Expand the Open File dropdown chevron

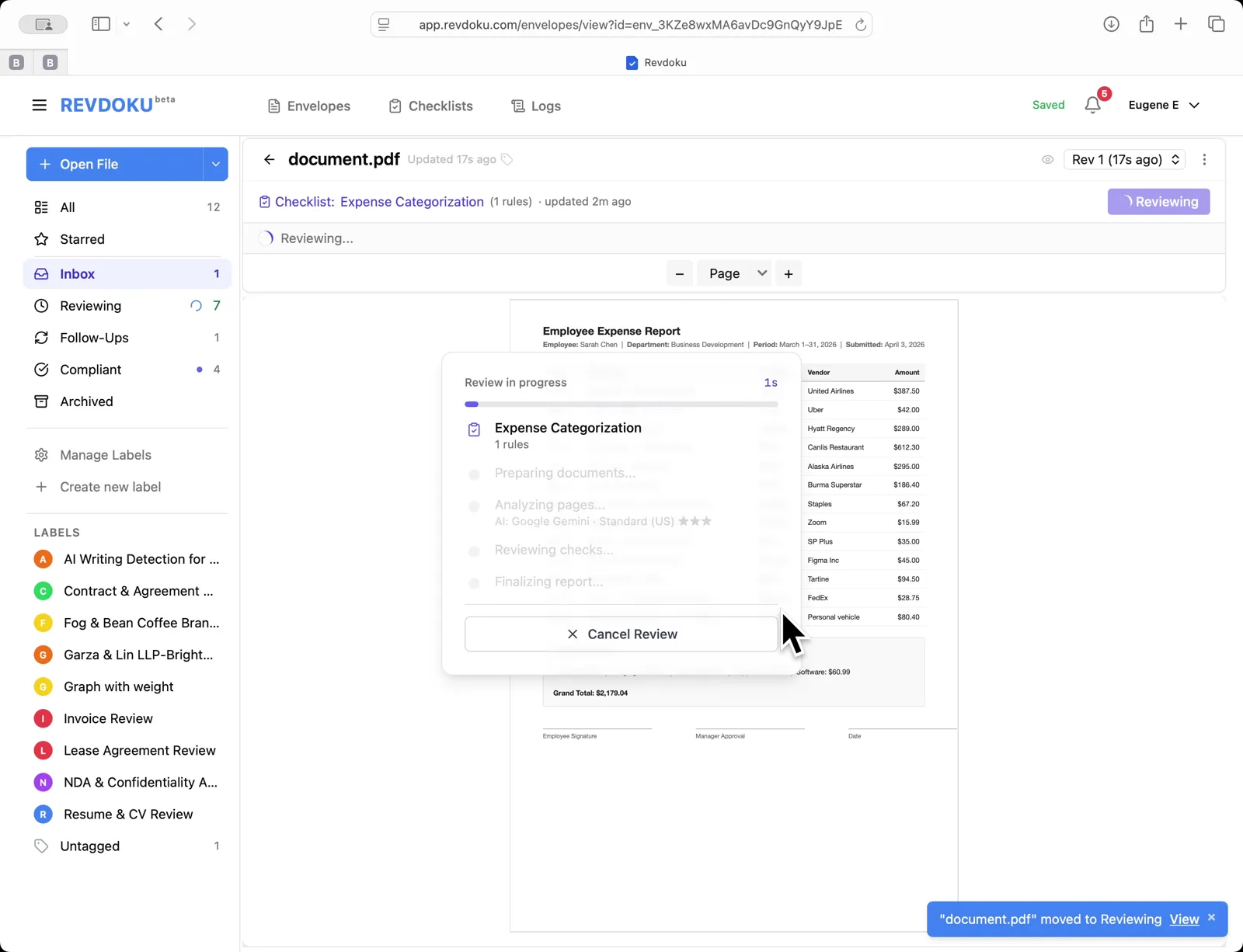[215, 164]
